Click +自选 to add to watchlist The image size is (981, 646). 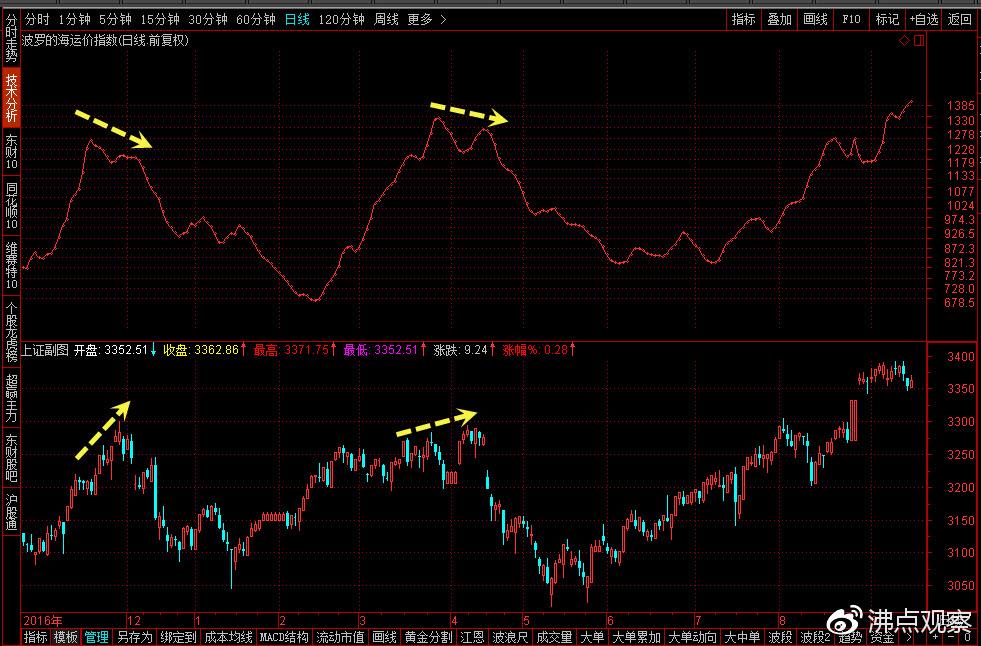click(924, 19)
